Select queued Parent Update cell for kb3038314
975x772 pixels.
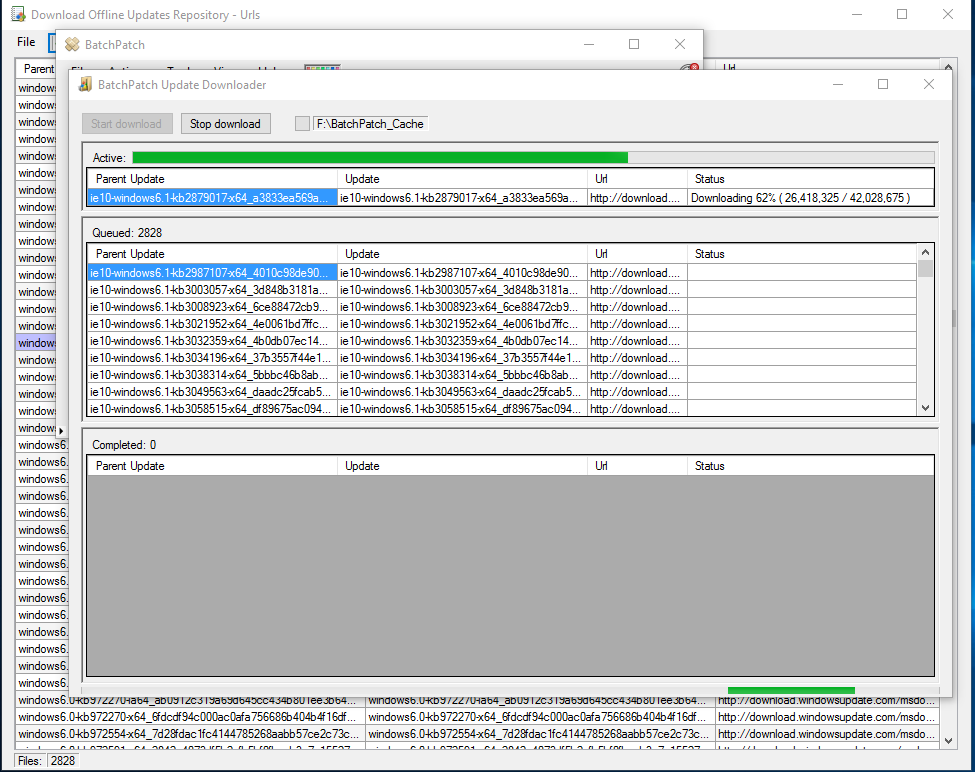tap(212, 375)
